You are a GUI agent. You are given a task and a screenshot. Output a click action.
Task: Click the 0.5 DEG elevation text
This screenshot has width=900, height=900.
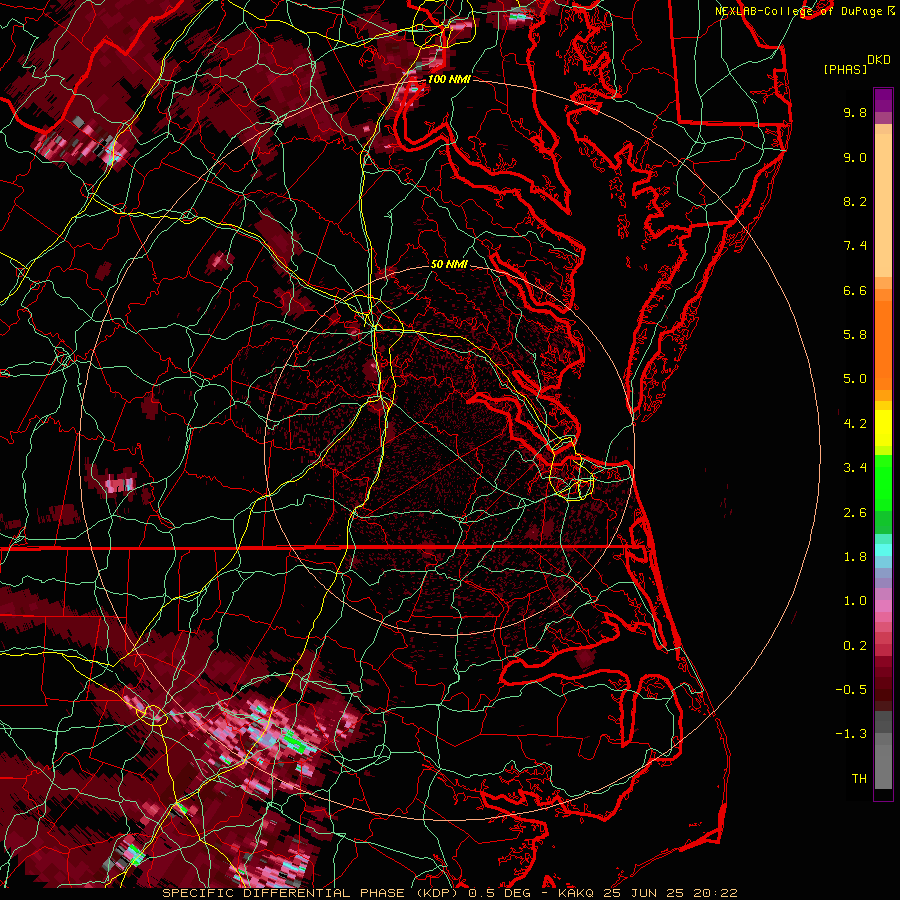pos(502,893)
